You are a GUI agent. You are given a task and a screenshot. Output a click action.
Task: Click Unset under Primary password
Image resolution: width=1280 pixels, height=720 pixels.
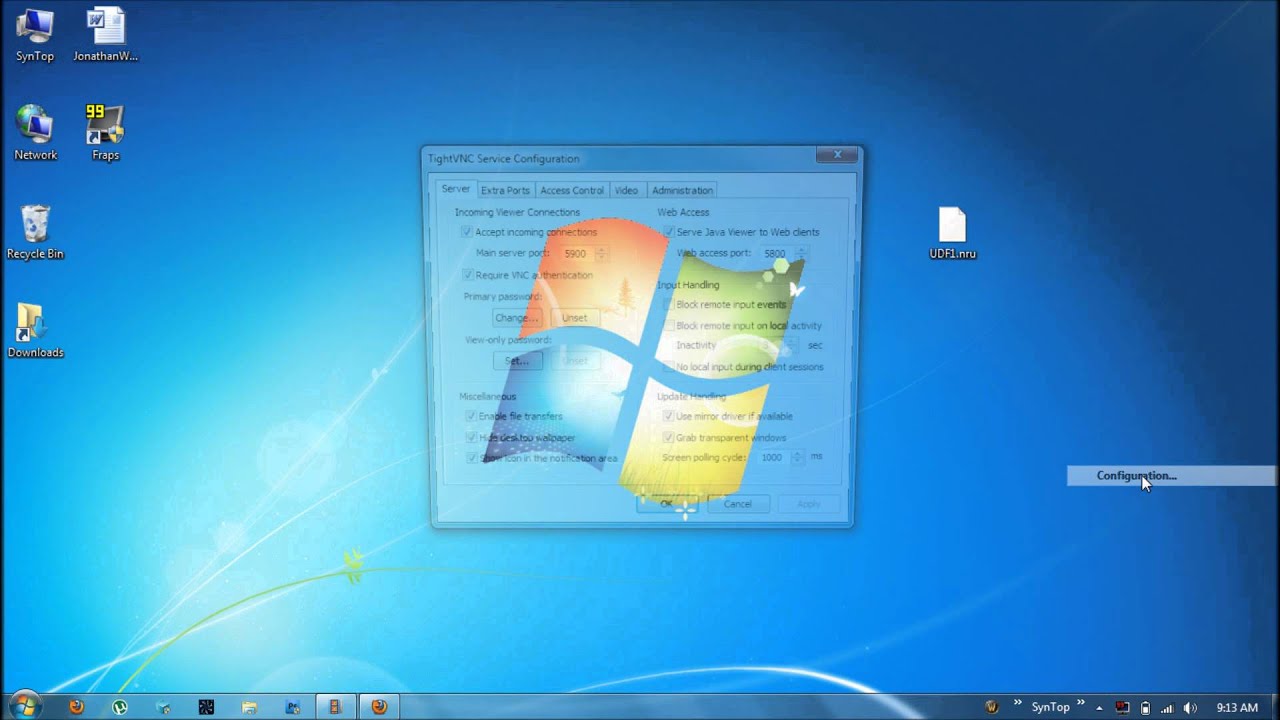[574, 318]
